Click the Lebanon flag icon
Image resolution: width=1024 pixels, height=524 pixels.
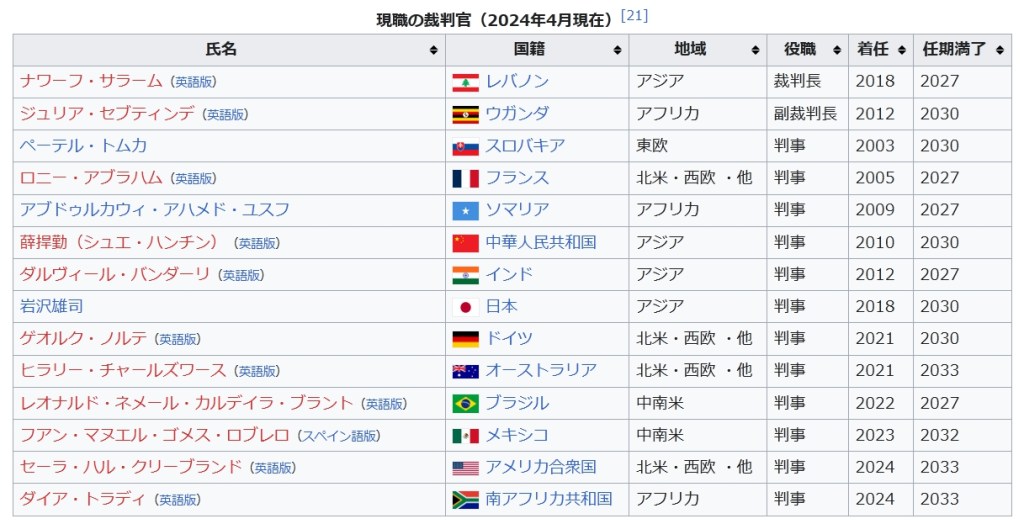[x=465, y=82]
